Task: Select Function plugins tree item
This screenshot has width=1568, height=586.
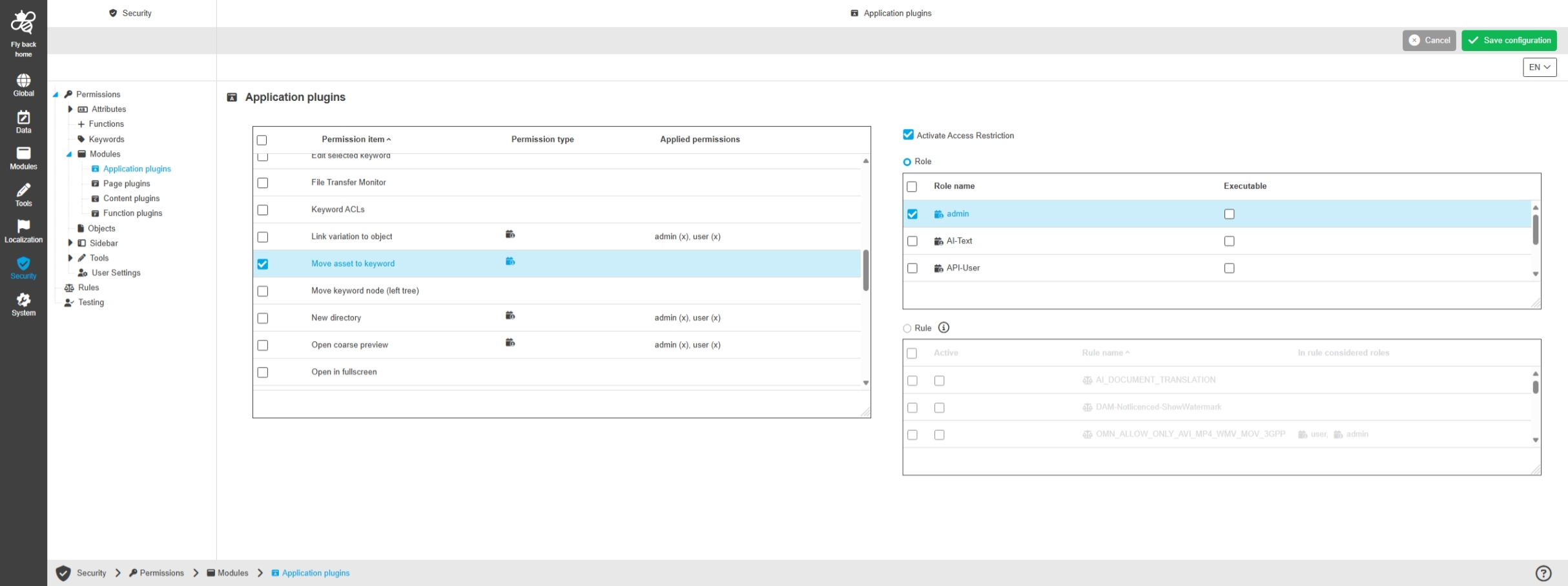Action: coord(132,213)
